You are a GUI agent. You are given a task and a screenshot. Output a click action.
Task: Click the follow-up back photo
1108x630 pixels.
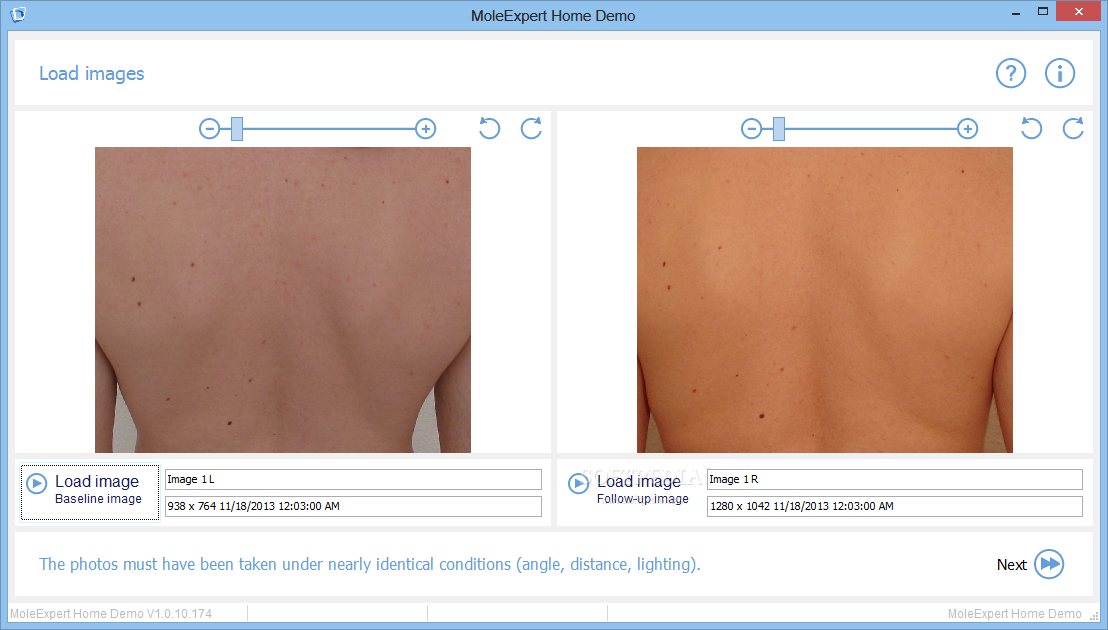825,299
